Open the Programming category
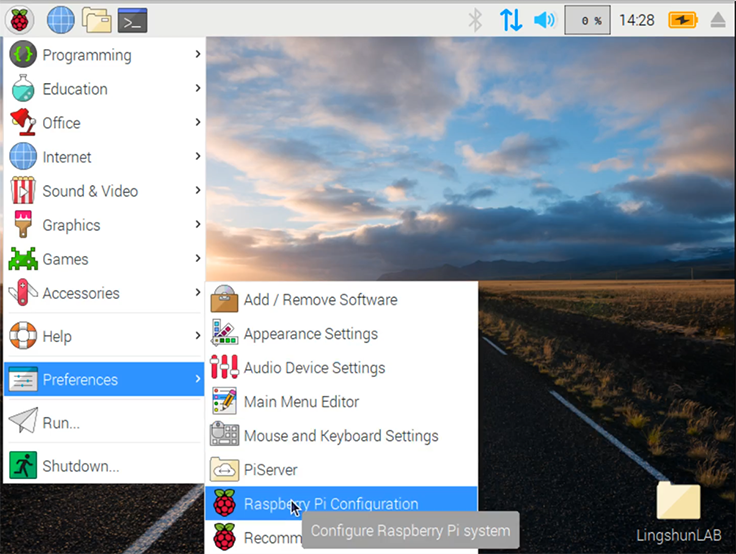 (105, 54)
